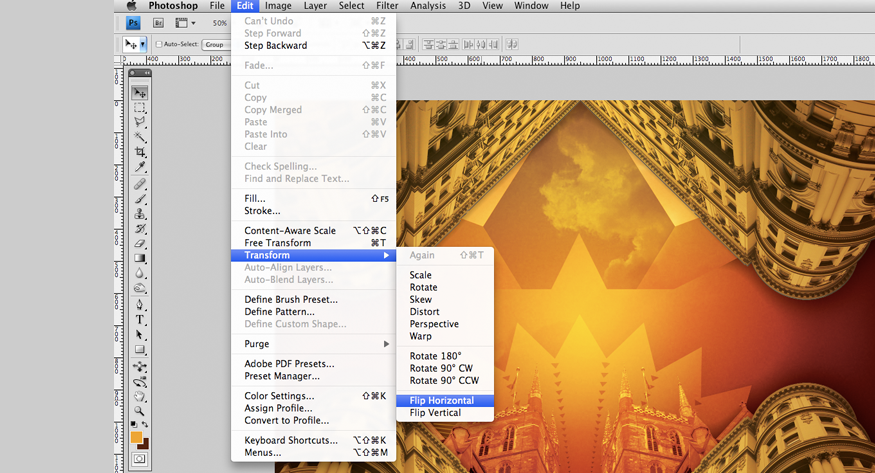Click the distribute top edges icon
Image resolution: width=875 pixels, height=473 pixels.
[429, 44]
